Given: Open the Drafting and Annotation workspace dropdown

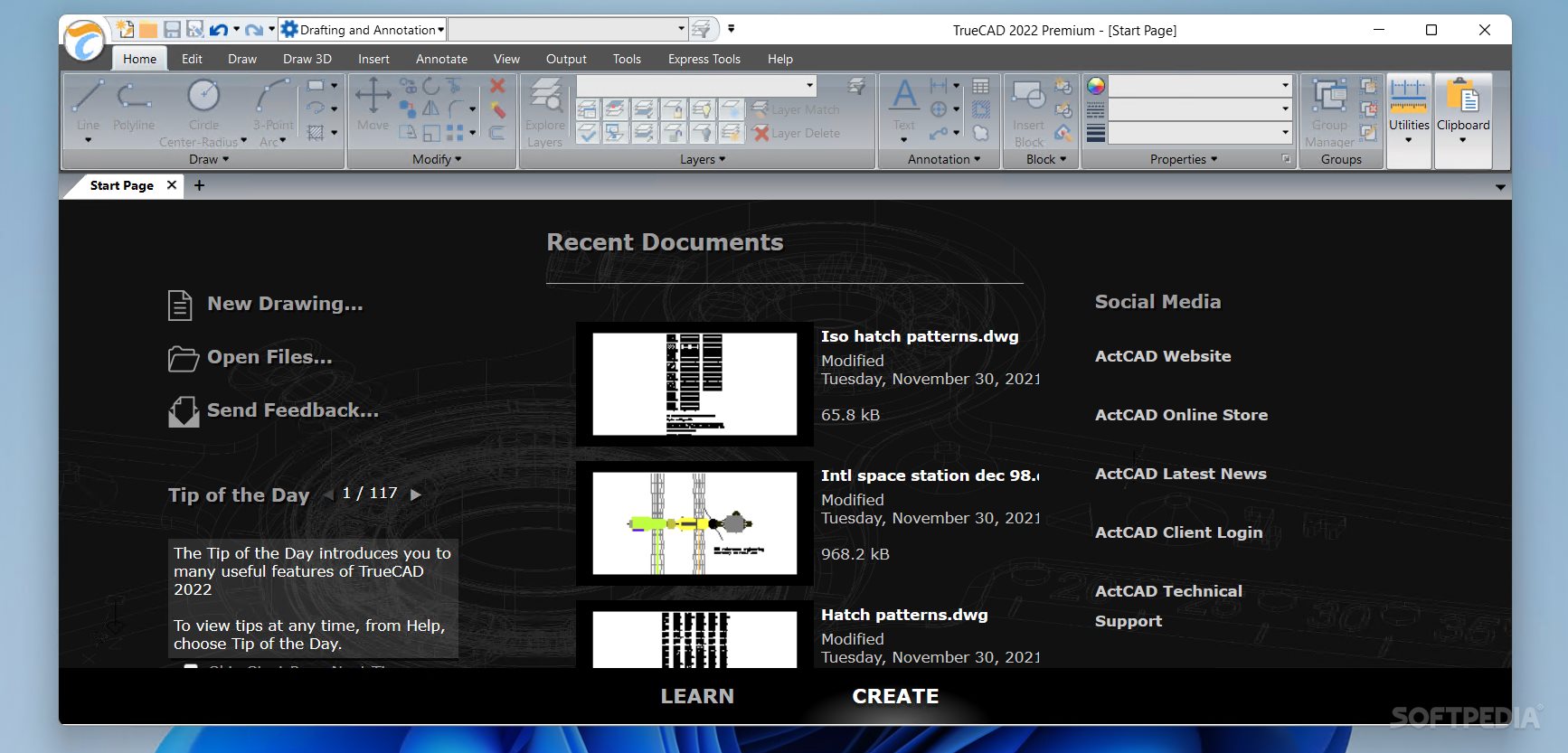Looking at the screenshot, I should tap(362, 30).
